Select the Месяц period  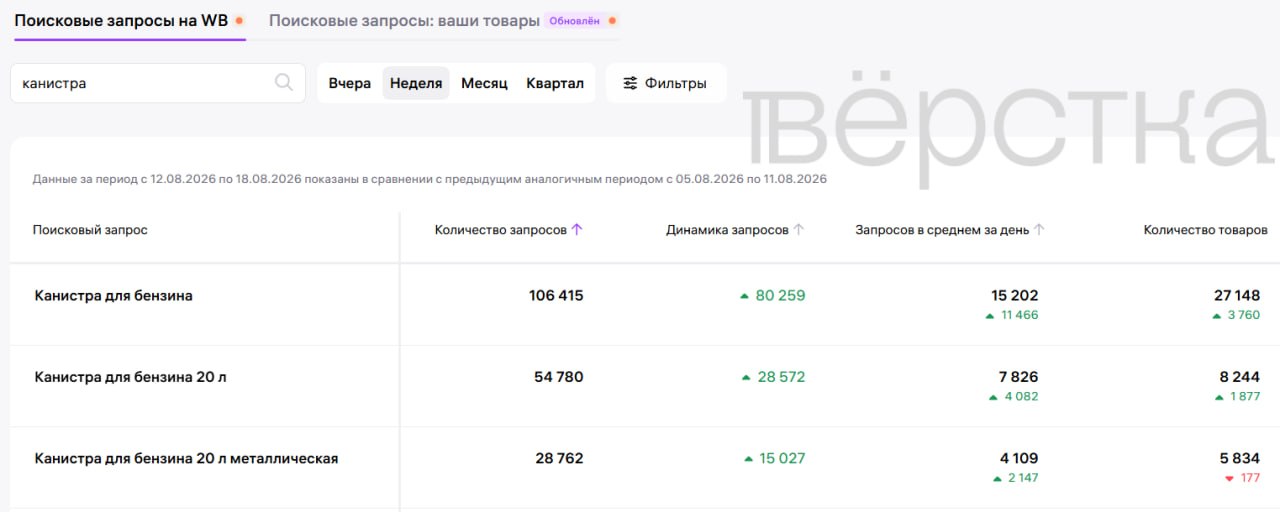click(484, 83)
